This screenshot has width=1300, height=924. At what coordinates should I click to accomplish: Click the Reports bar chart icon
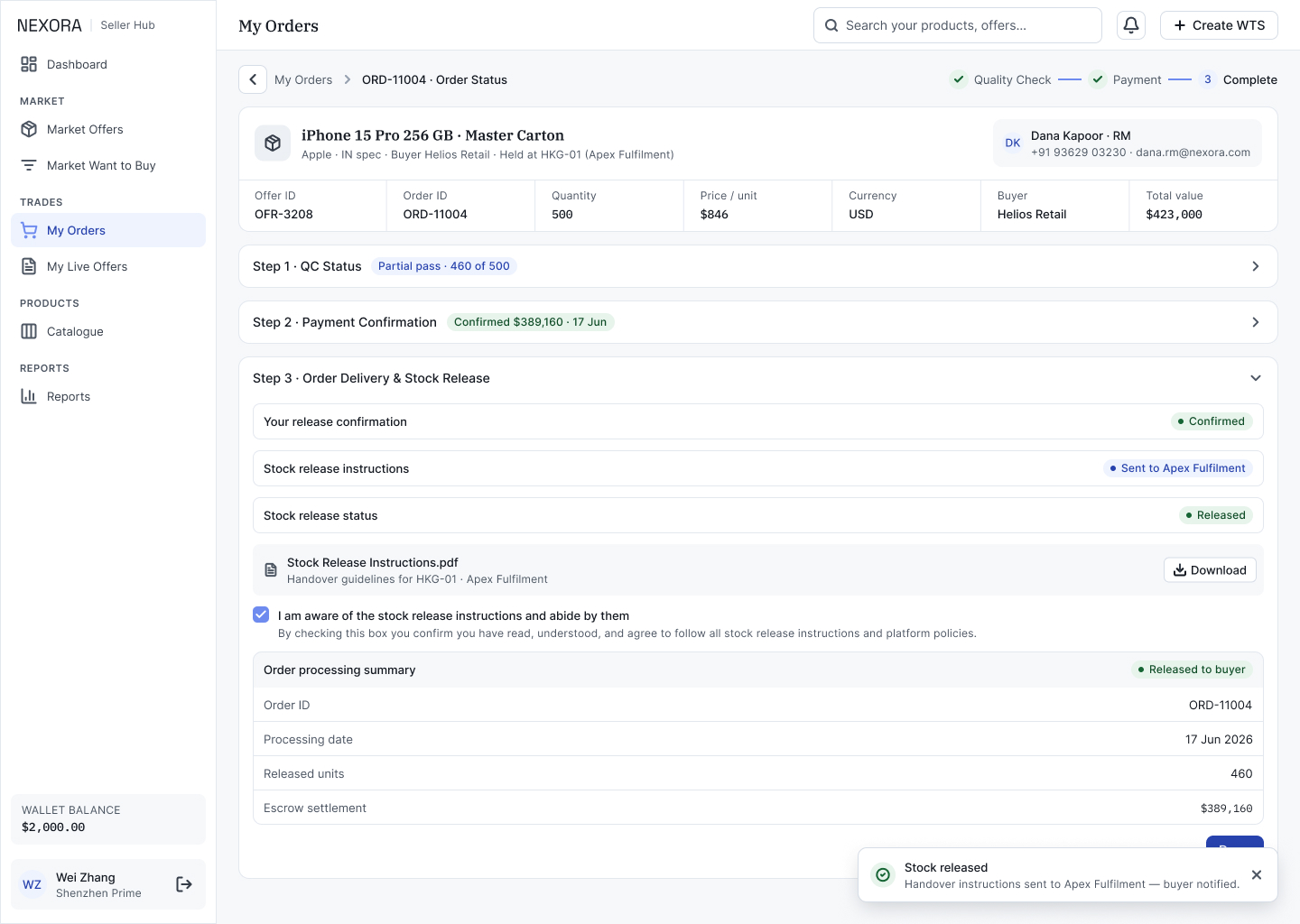[x=29, y=396]
